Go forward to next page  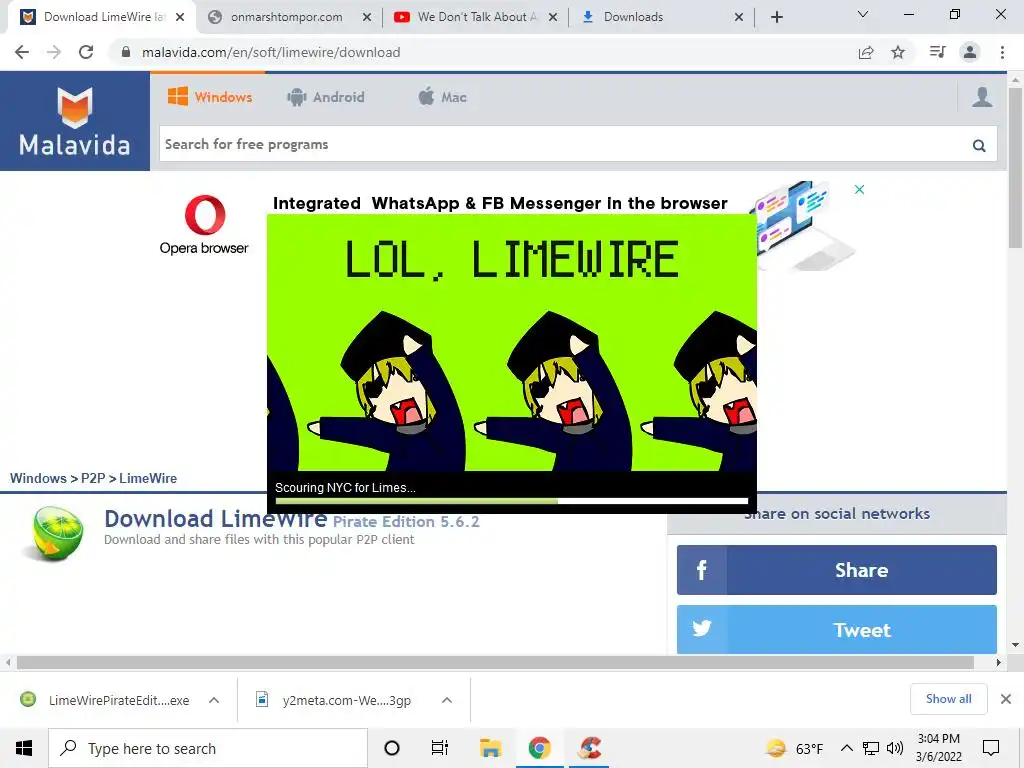tap(54, 52)
